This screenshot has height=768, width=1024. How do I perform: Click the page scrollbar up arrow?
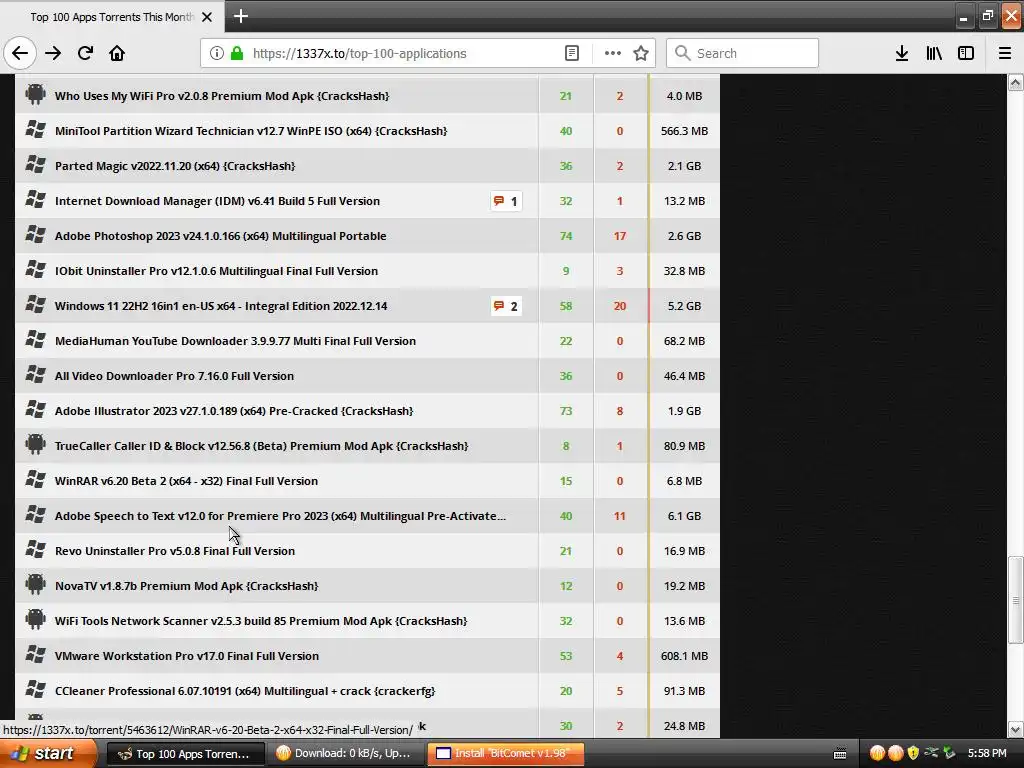(x=1015, y=82)
